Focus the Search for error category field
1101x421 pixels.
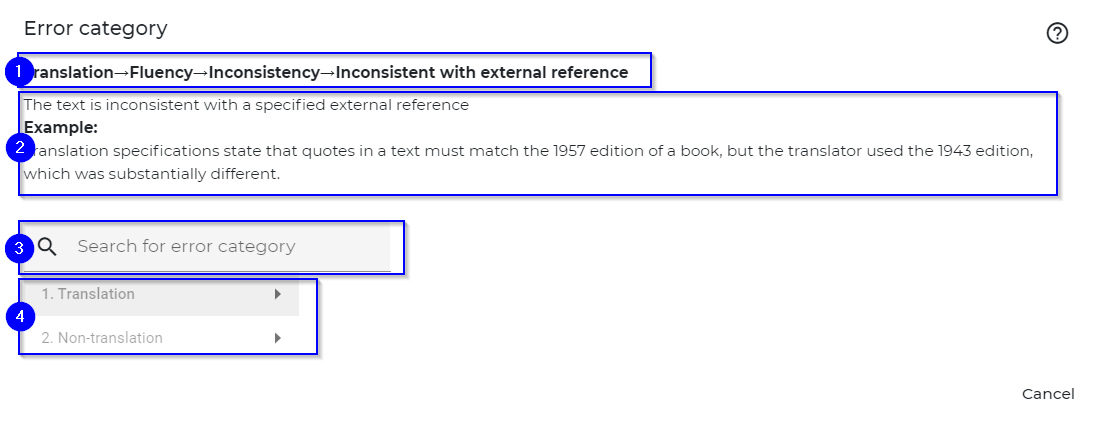(x=207, y=246)
